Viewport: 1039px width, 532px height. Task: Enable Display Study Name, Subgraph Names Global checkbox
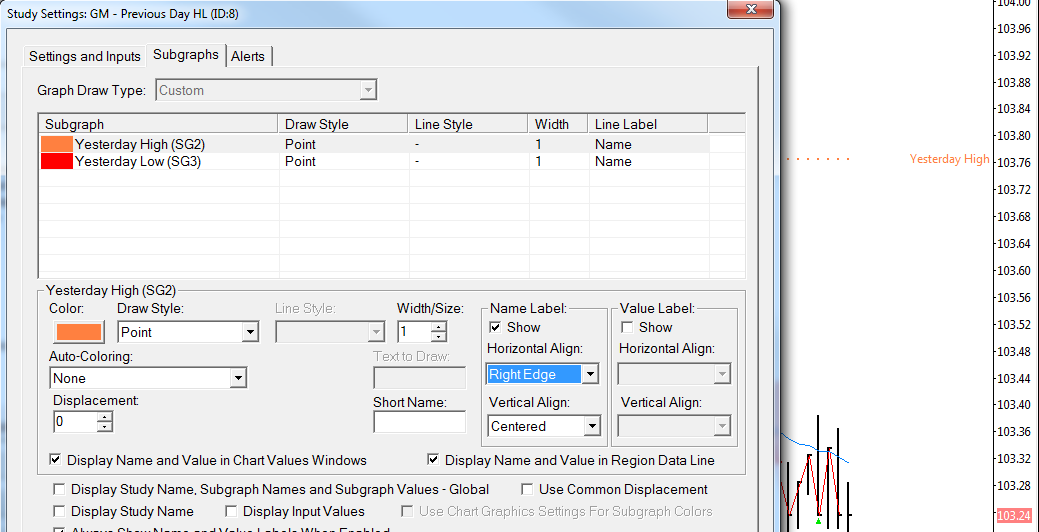[59, 490]
